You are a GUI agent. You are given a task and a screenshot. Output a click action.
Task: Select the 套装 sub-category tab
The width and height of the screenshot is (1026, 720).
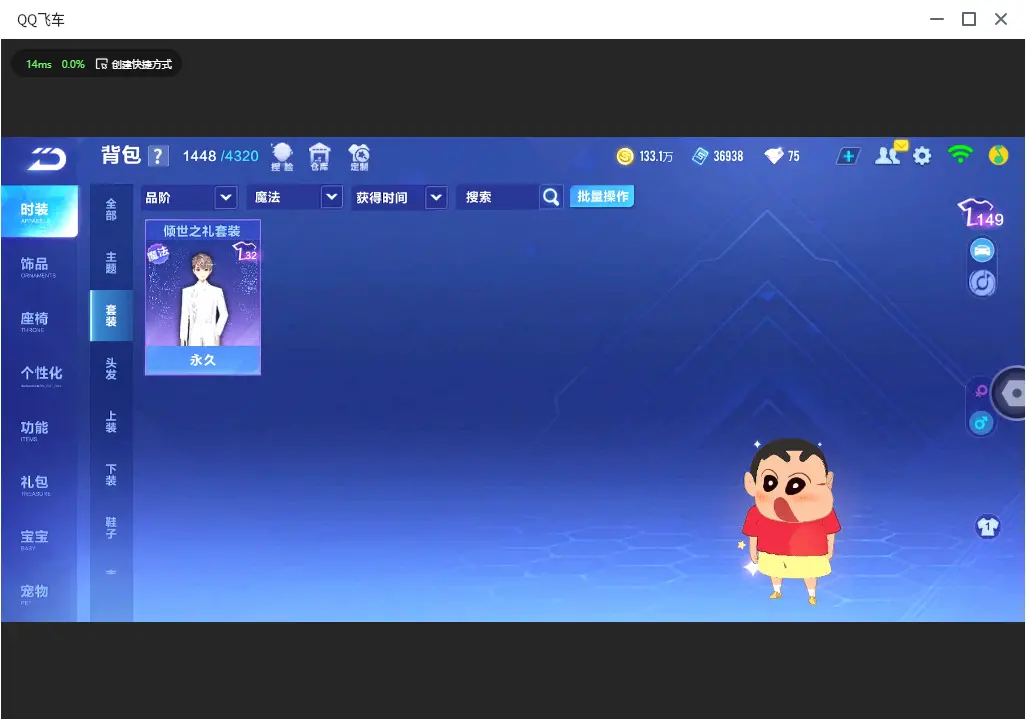[111, 315]
